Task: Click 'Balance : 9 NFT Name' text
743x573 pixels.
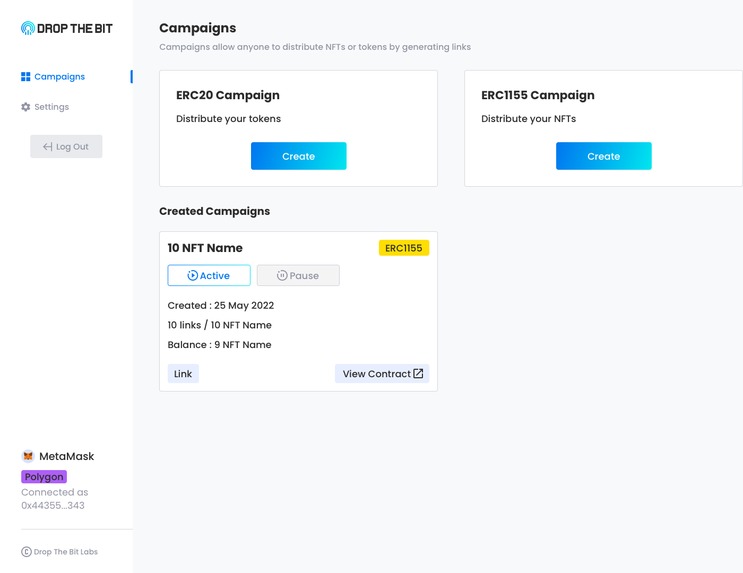Action: click(219, 345)
